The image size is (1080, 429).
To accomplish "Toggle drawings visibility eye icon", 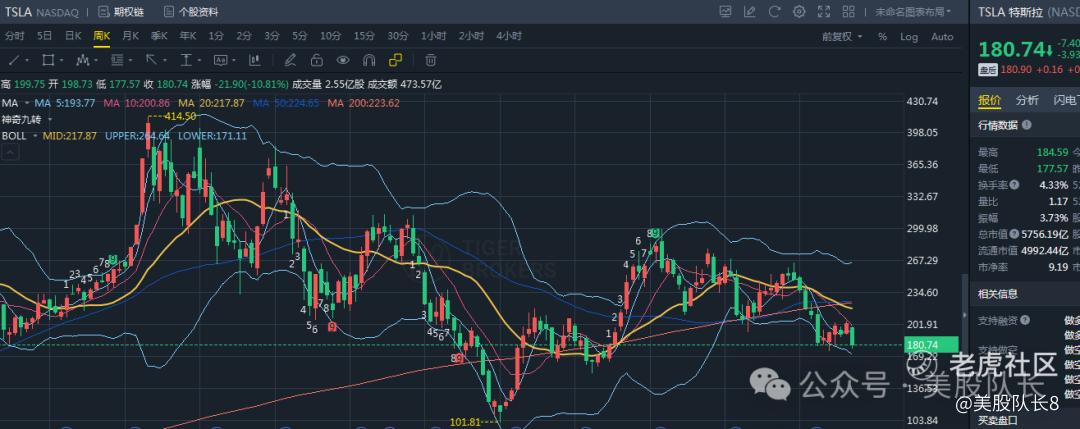I will pyautogui.click(x=343, y=61).
